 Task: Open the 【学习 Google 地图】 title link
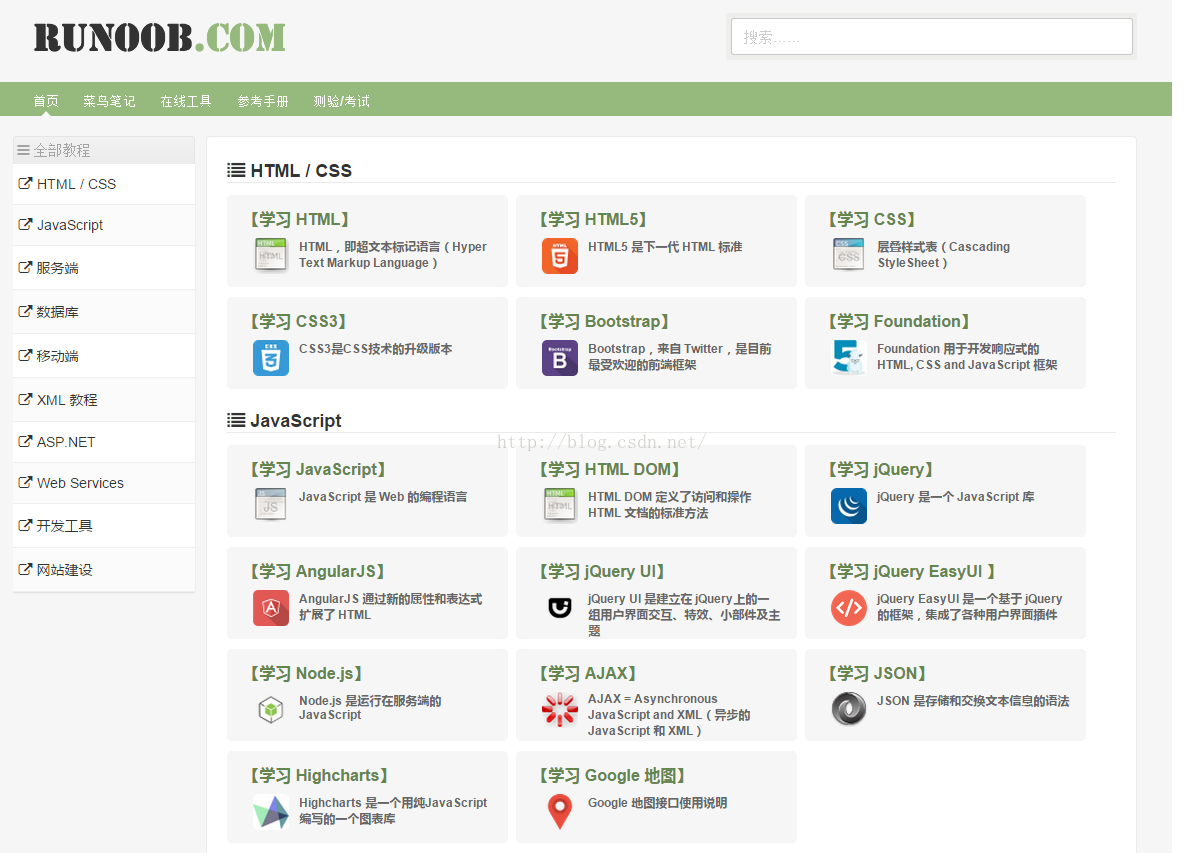click(x=620, y=783)
